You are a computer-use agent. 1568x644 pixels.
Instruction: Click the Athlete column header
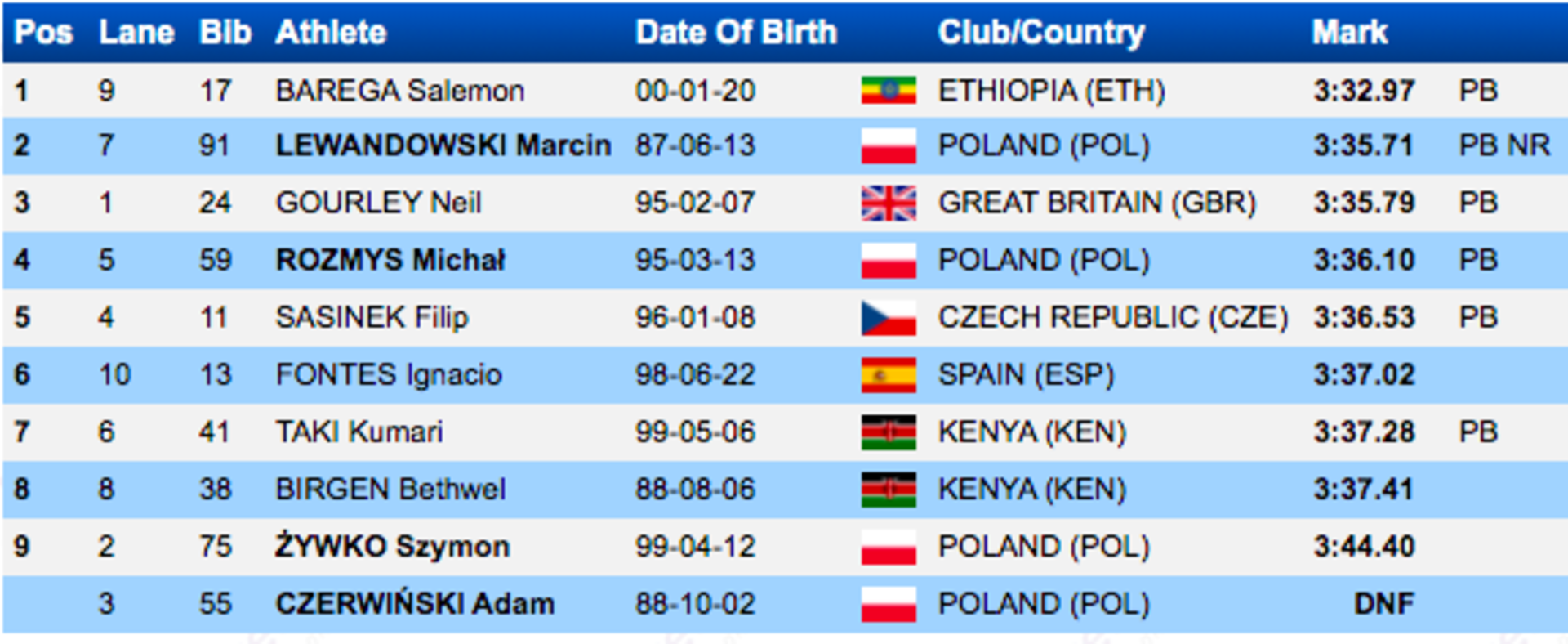(331, 33)
